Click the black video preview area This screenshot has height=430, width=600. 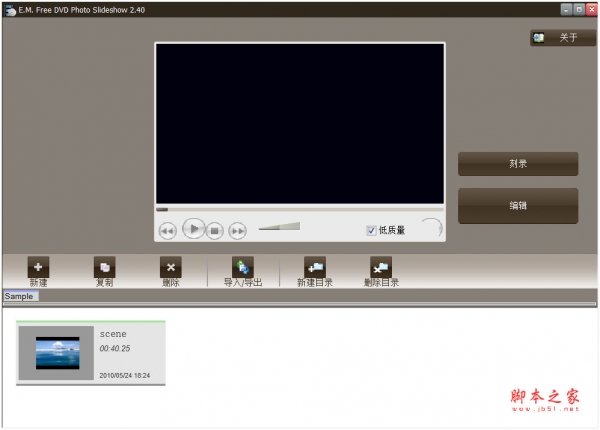click(x=300, y=124)
